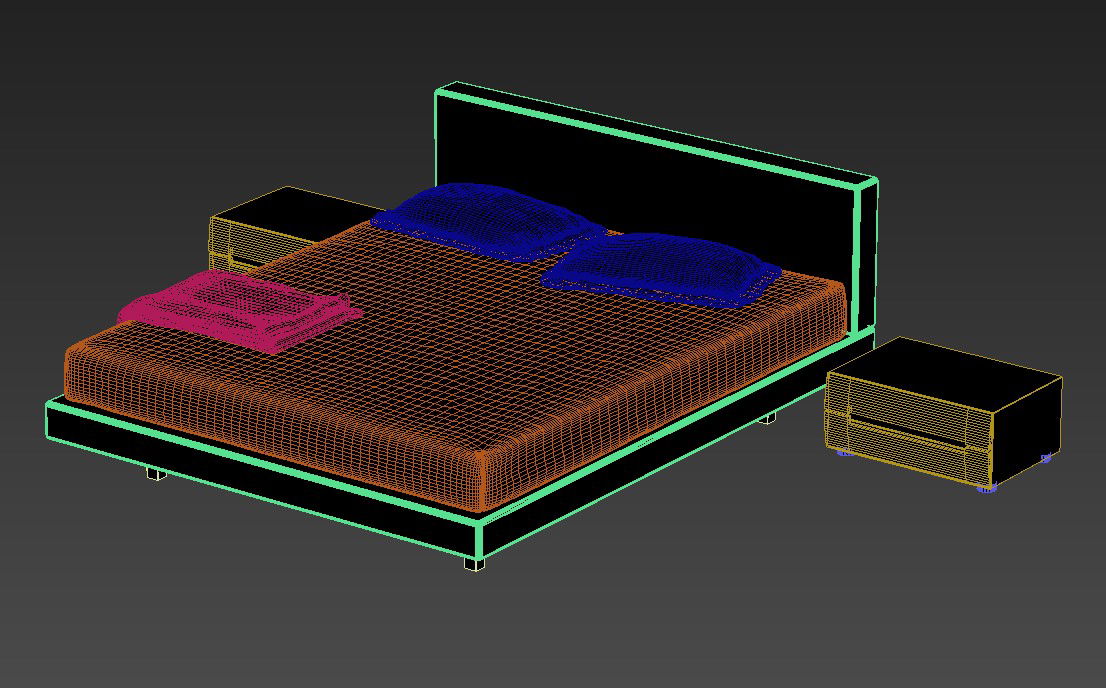Select the bed leg beside right nightstand
1106x688 pixels.
coord(767,418)
